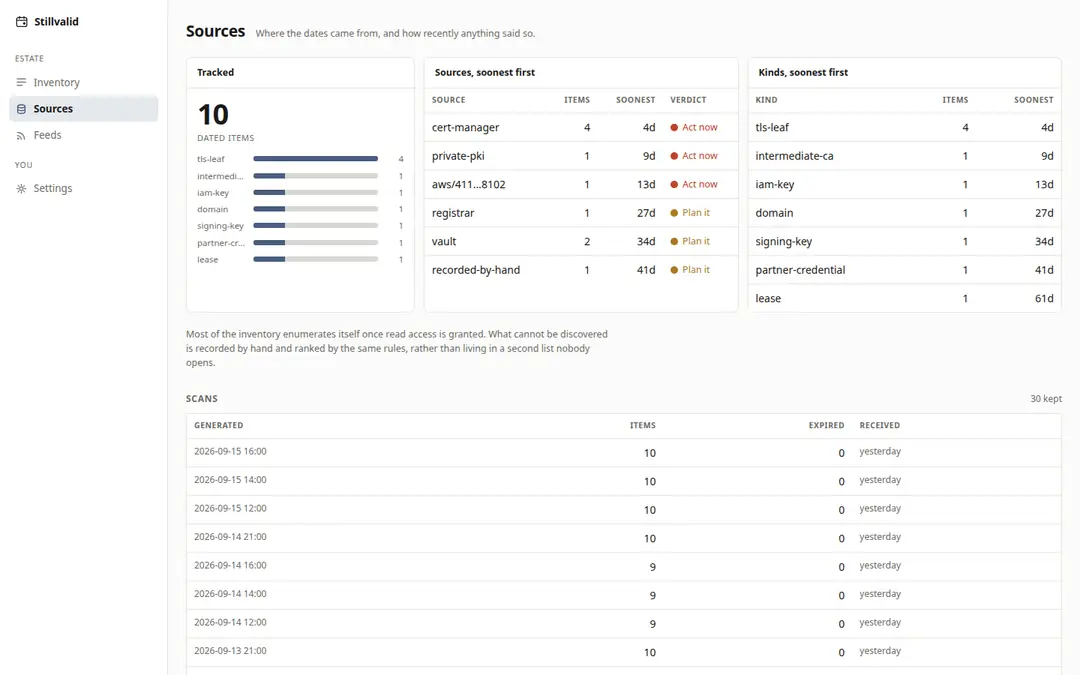Go to Feeds in sidebar
Image resolution: width=1080 pixels, height=675 pixels.
point(83,136)
